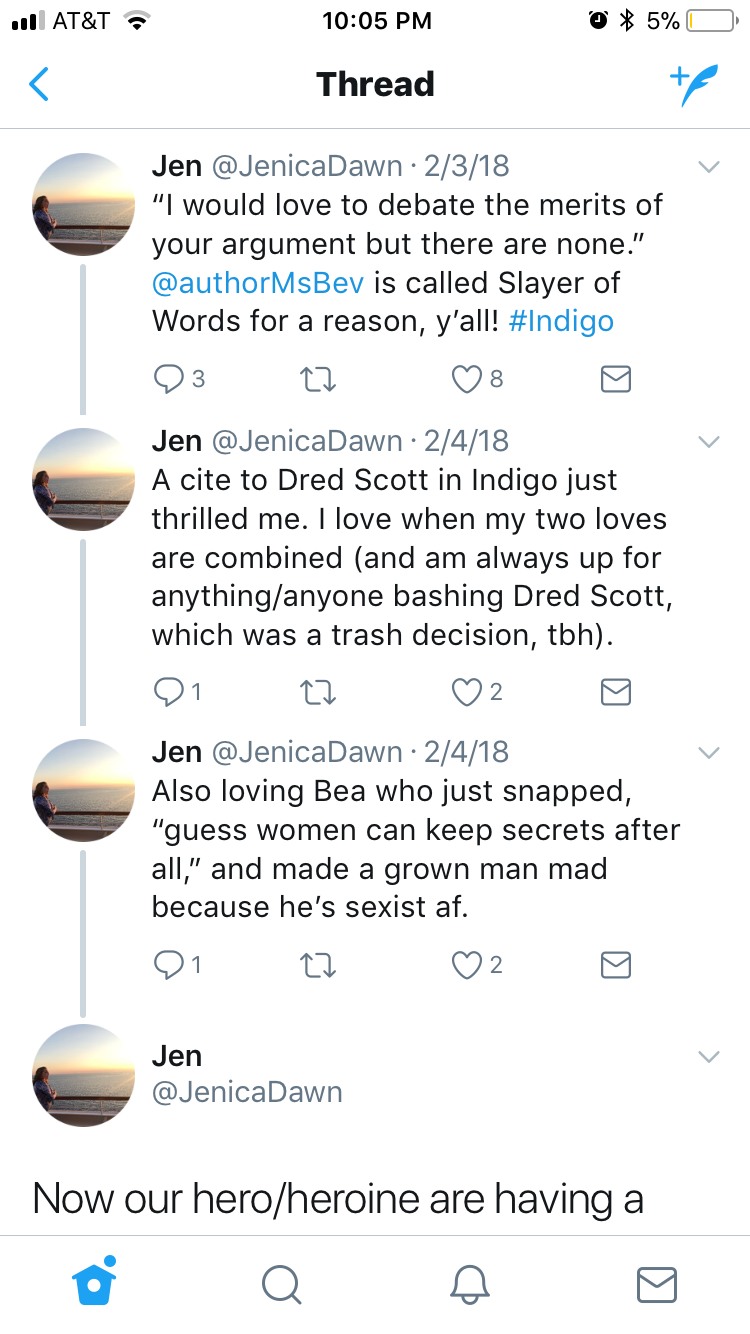Expand options for the 2/3/18 tweet
The width and height of the screenshot is (750, 1334).
click(x=708, y=168)
